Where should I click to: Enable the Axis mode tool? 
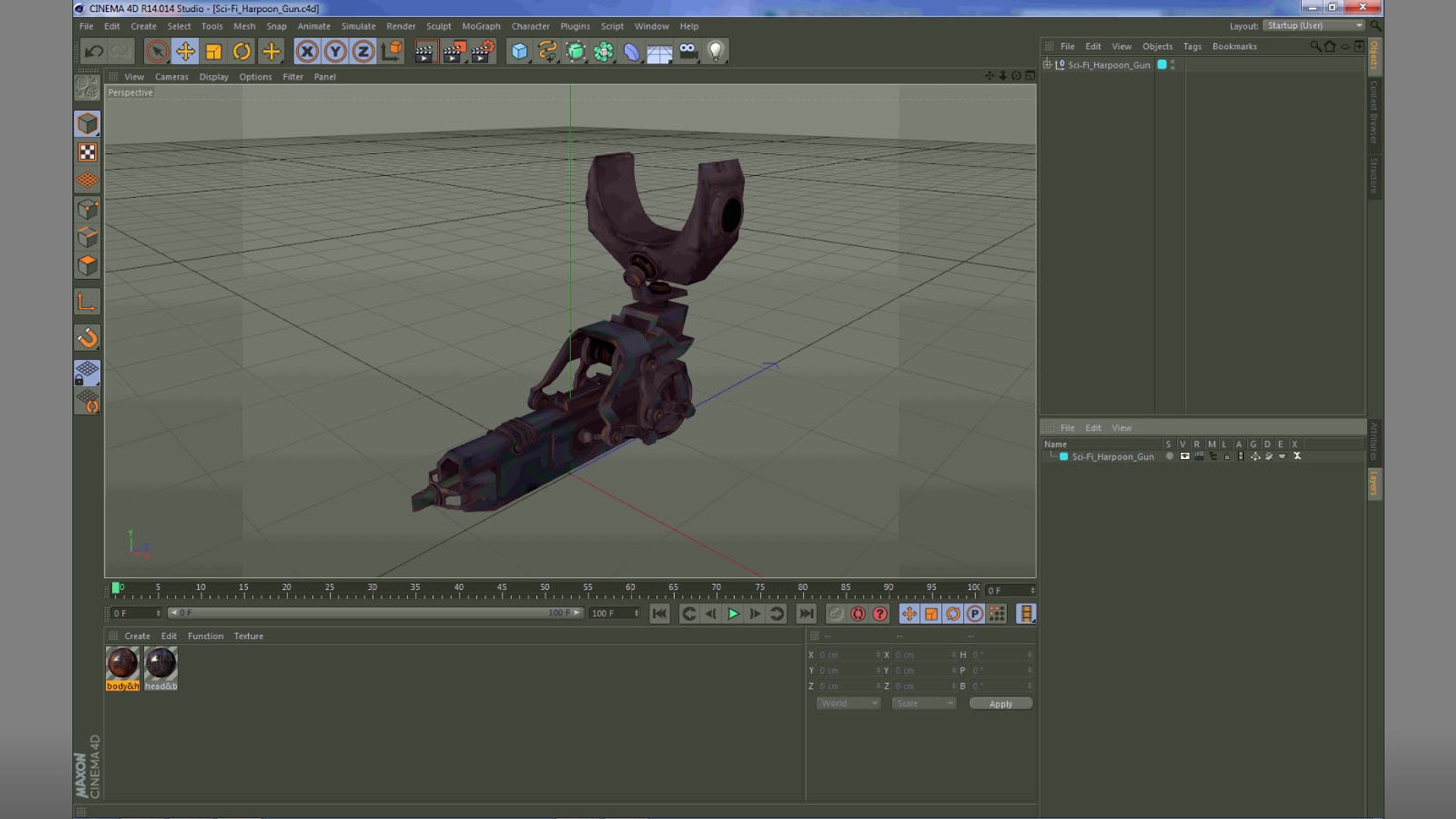(87, 302)
